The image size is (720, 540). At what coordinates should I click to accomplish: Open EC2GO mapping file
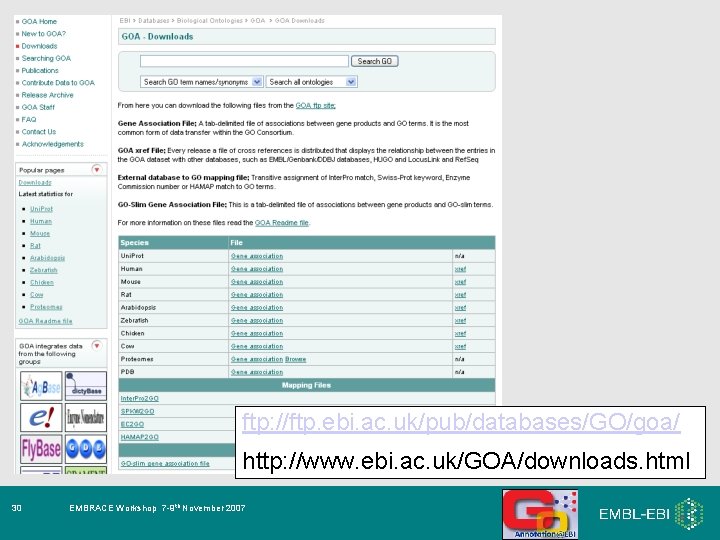132,424
